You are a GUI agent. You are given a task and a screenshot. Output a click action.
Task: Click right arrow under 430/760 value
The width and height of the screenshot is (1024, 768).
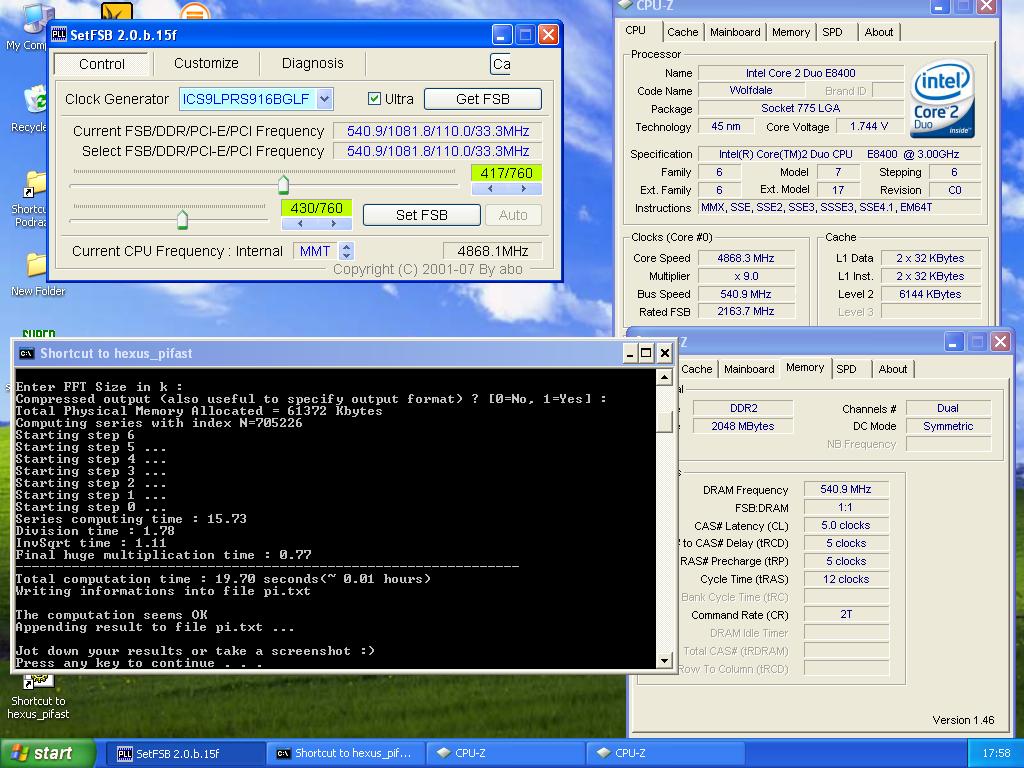click(334, 223)
